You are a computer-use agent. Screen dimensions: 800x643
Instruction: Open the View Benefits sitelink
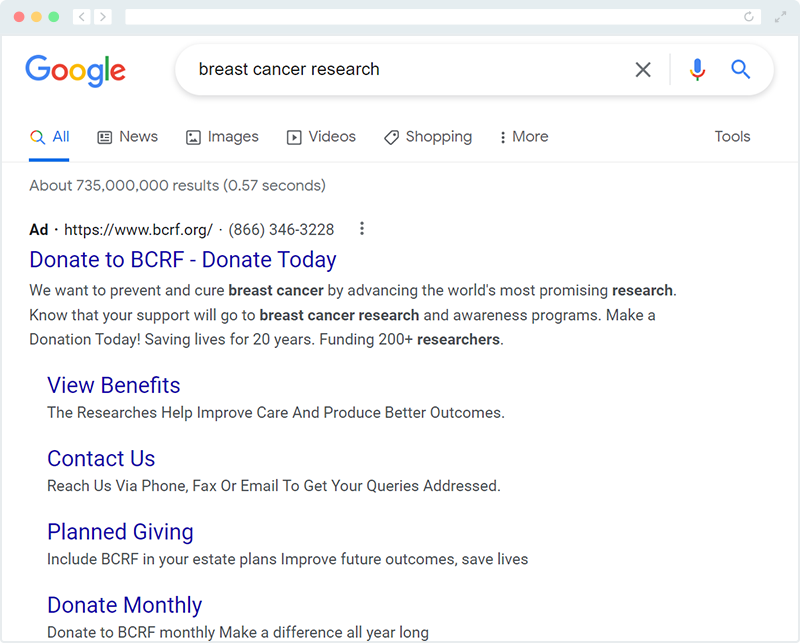pos(114,386)
